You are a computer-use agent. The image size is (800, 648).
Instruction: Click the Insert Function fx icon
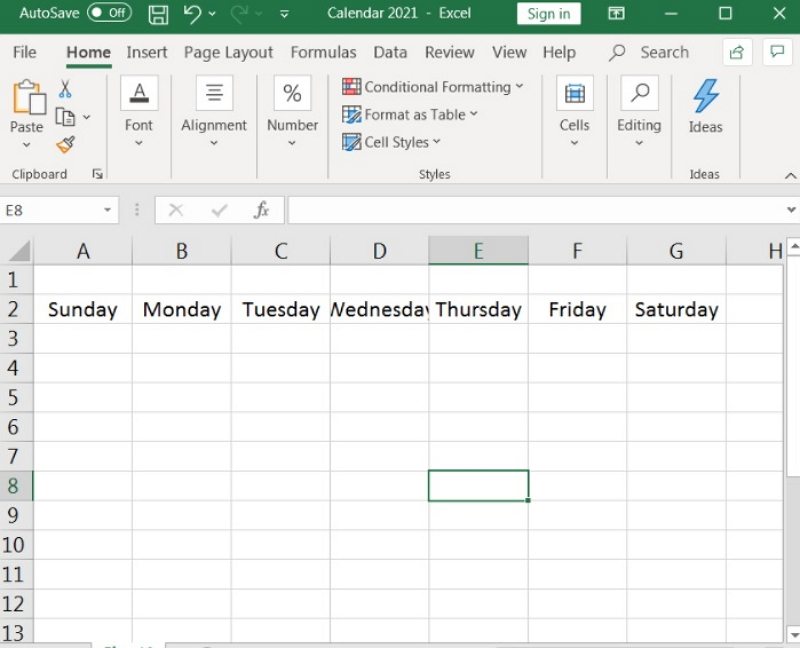tap(262, 210)
